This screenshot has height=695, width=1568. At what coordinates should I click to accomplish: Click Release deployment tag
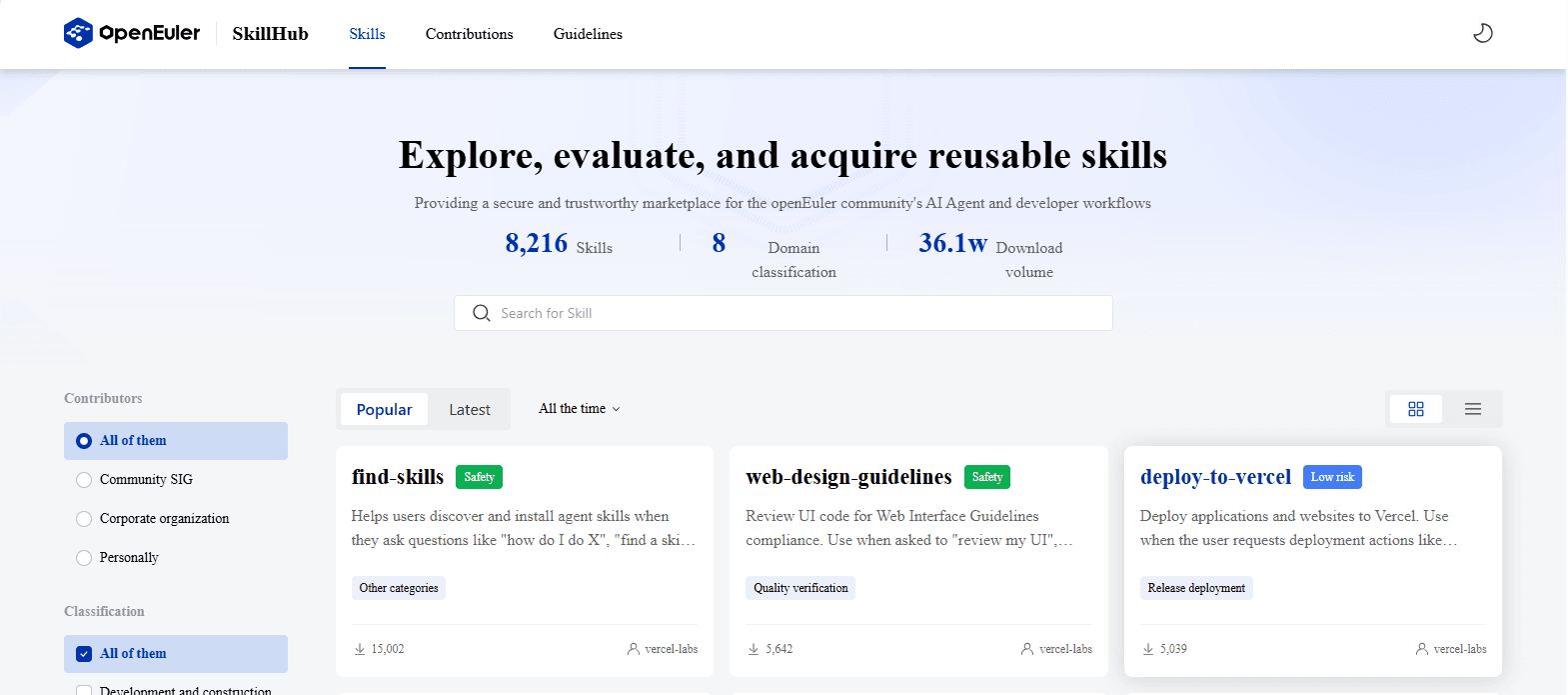point(1196,588)
